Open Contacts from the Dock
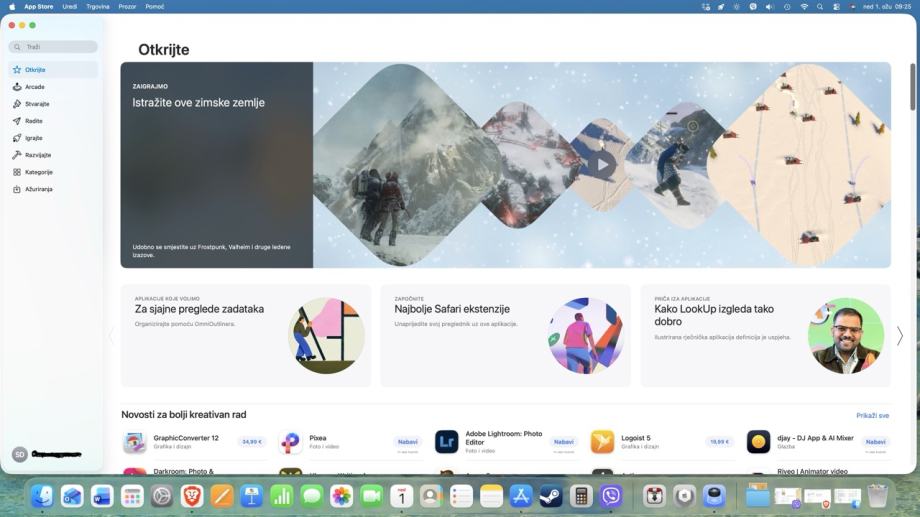Screen dimensions: 920x517 pos(431,496)
